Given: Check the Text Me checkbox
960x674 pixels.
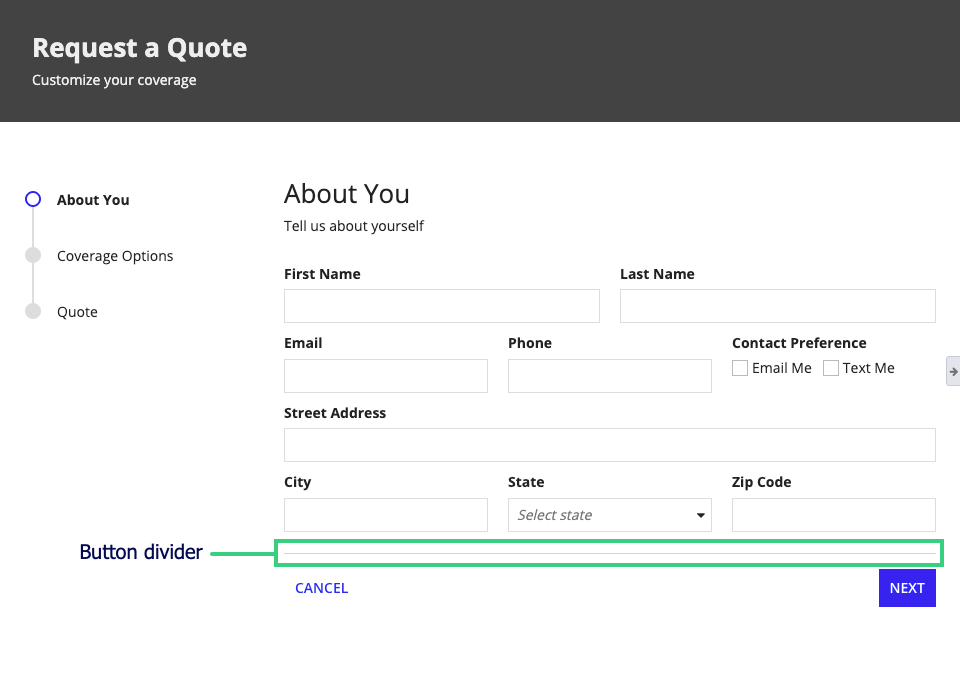Looking at the screenshot, I should [830, 368].
